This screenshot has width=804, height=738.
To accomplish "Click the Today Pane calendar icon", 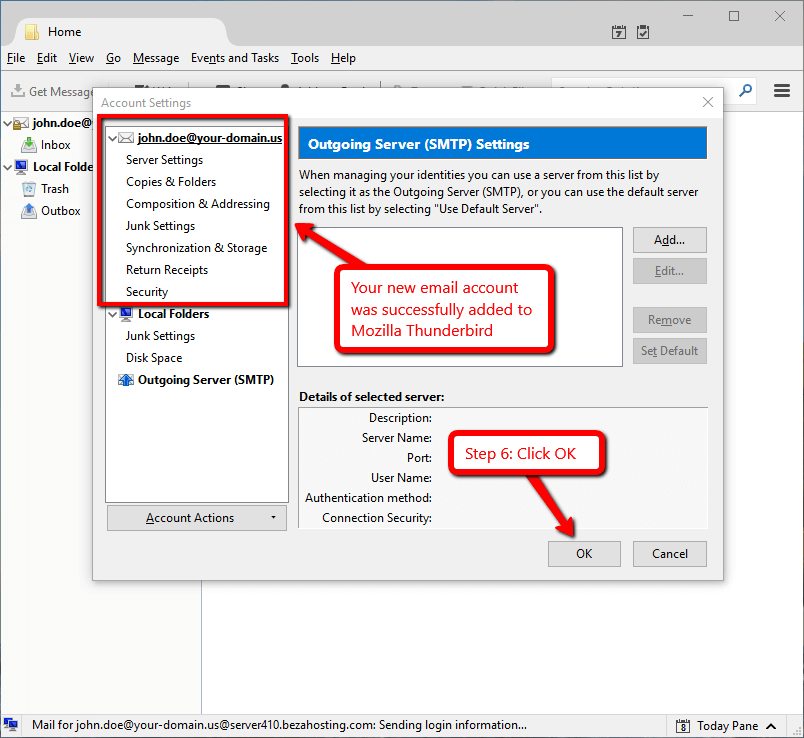I will (x=682, y=726).
